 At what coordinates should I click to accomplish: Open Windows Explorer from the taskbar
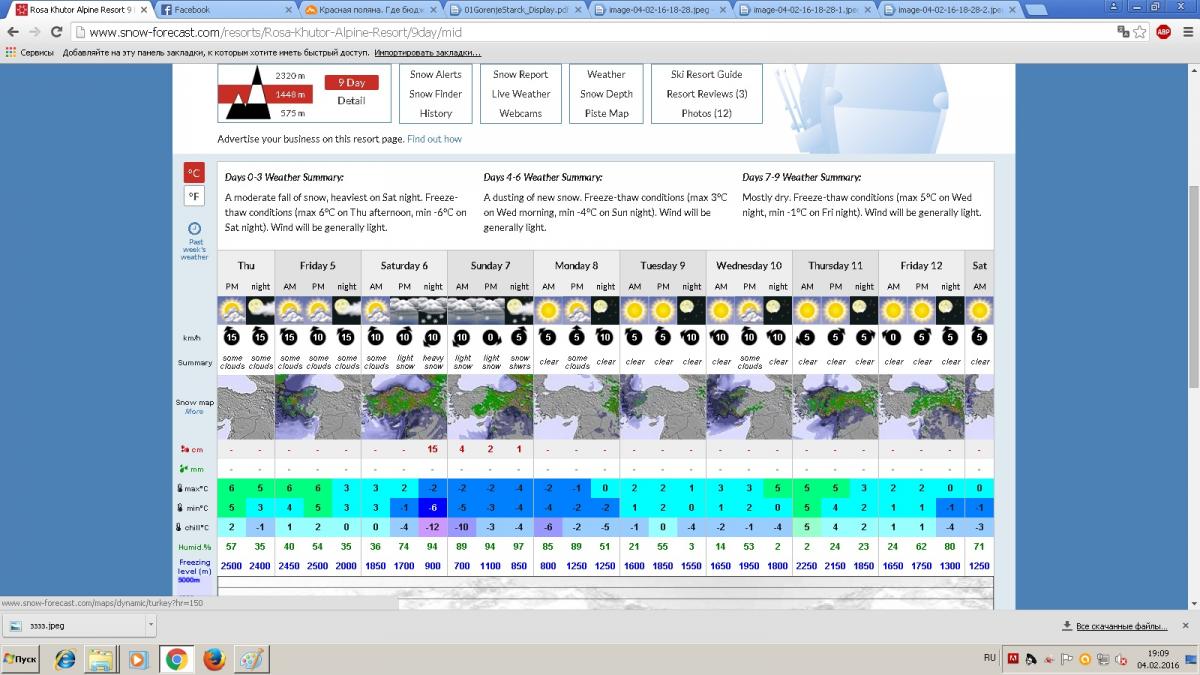tap(101, 659)
